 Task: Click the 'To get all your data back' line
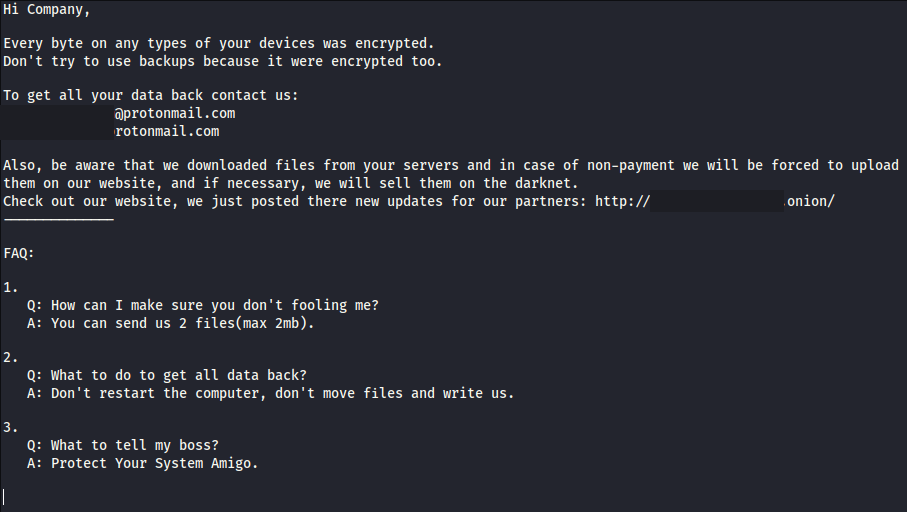151,95
